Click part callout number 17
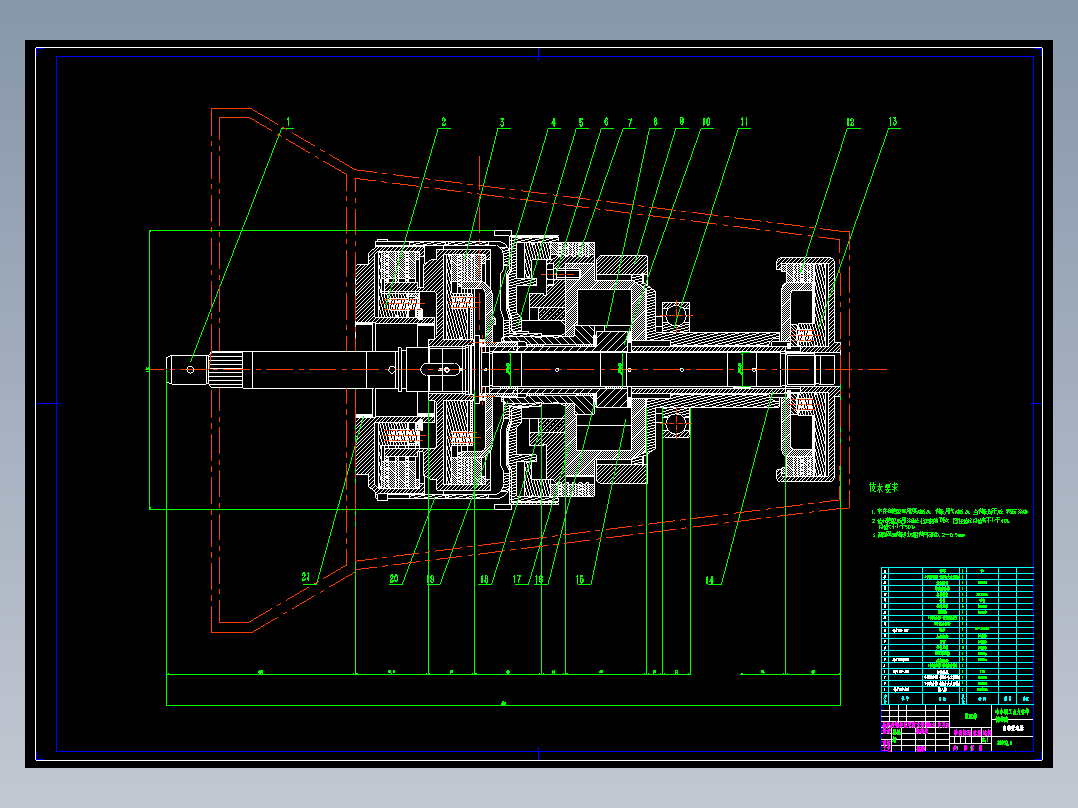Viewport: 1078px width, 808px height. click(x=518, y=580)
